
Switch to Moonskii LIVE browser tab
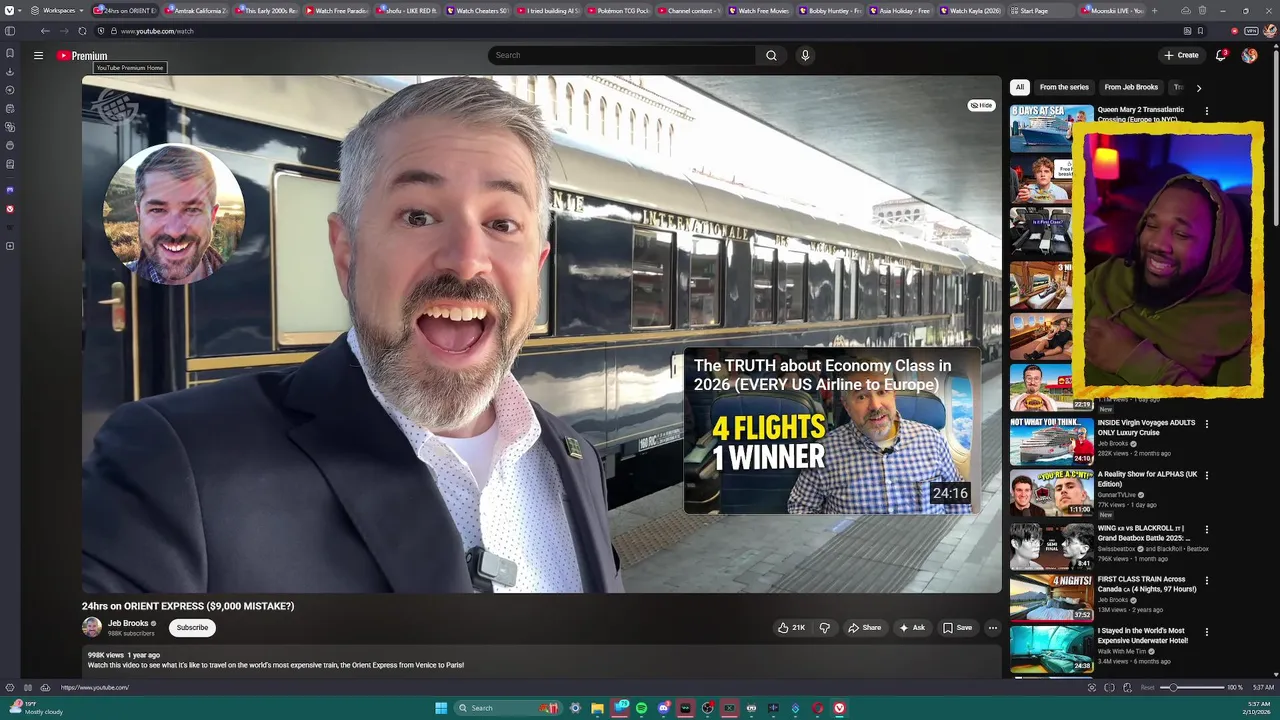pos(1110,10)
